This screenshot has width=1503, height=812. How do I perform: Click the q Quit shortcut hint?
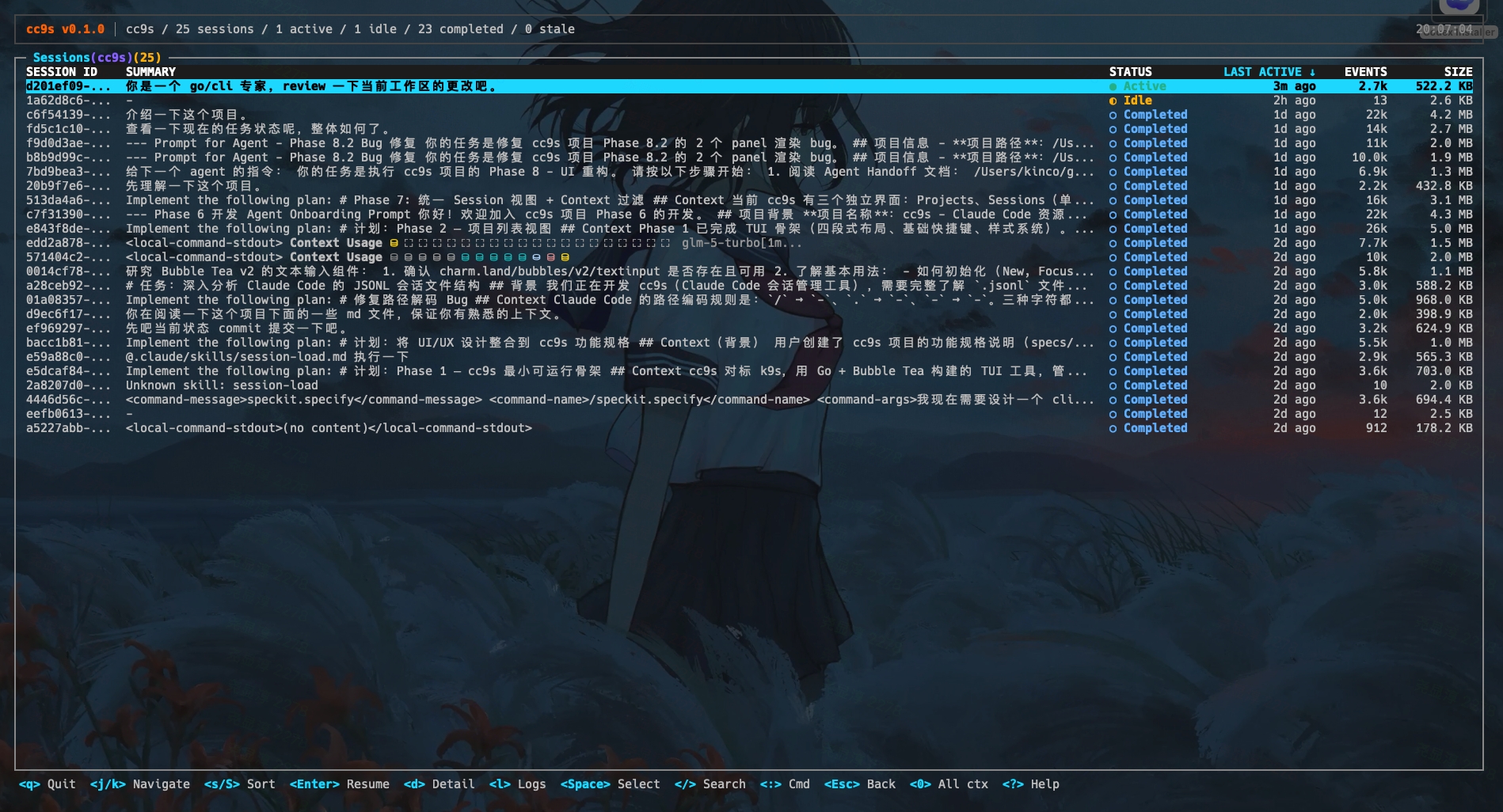click(48, 784)
